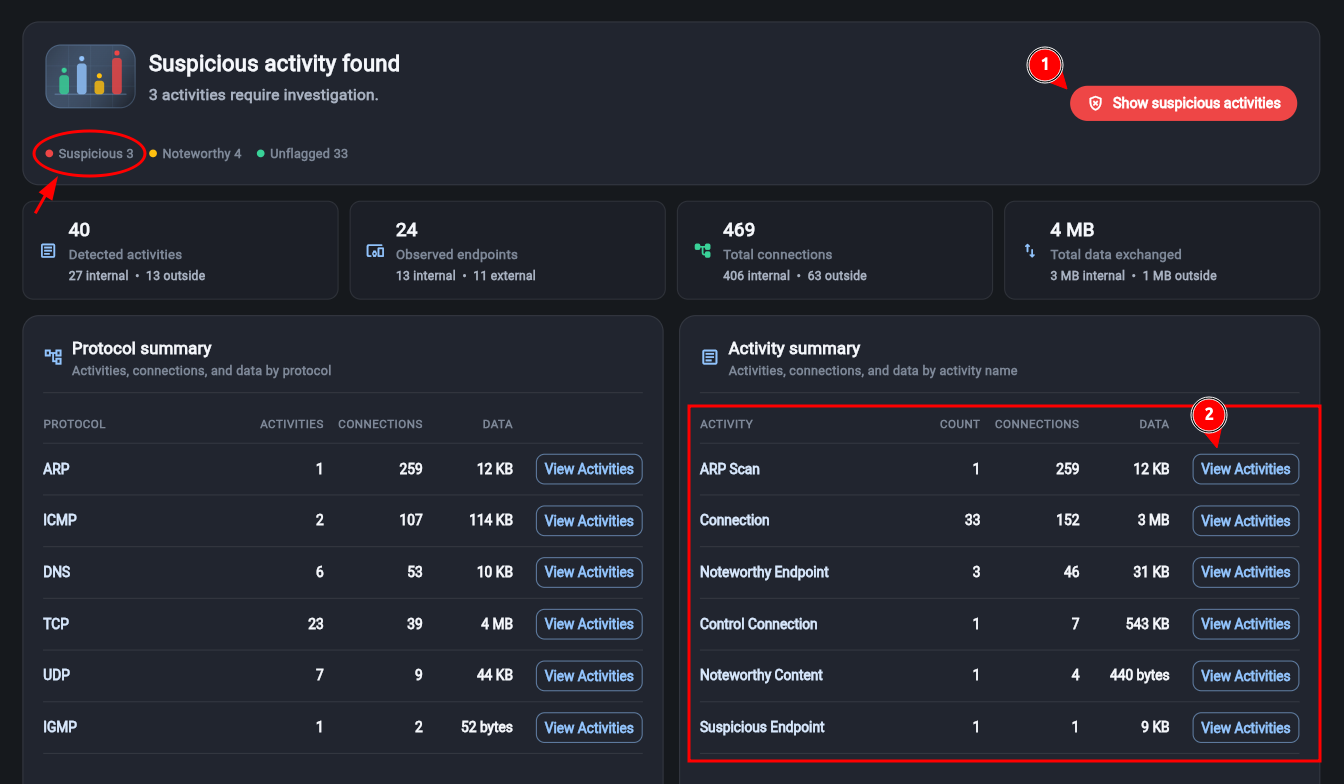
Task: Click Show suspicious activities button
Action: tap(1183, 103)
